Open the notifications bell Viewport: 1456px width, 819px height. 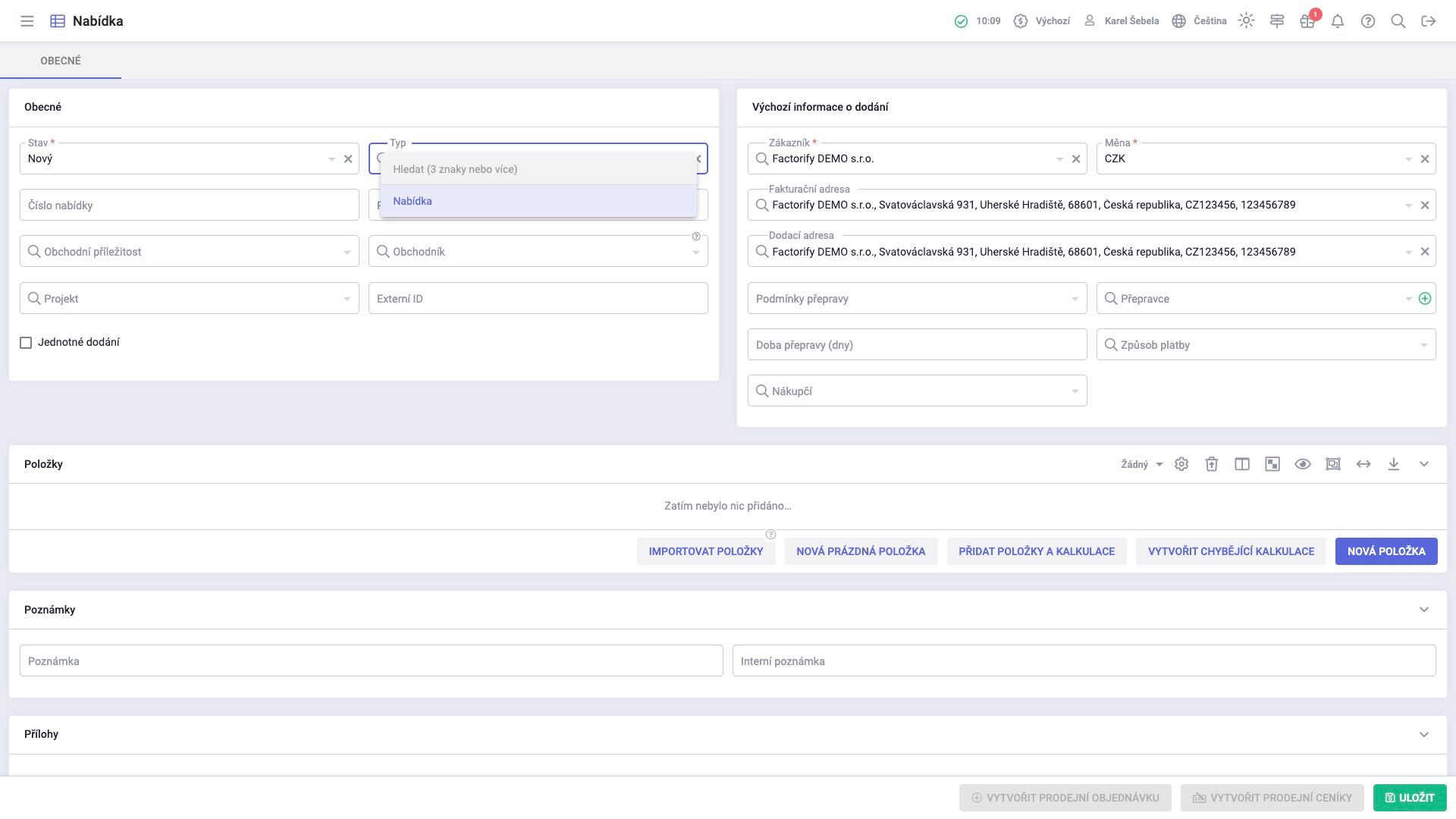tap(1338, 21)
